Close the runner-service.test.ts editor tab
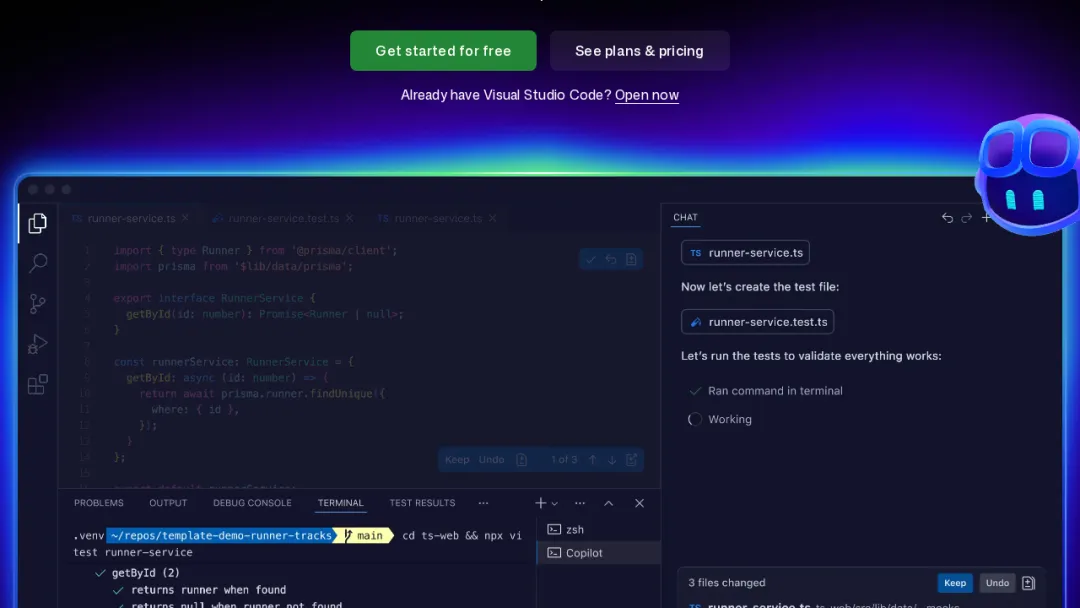Screen dimensions: 1080x608 pyautogui.click(x=349, y=218)
